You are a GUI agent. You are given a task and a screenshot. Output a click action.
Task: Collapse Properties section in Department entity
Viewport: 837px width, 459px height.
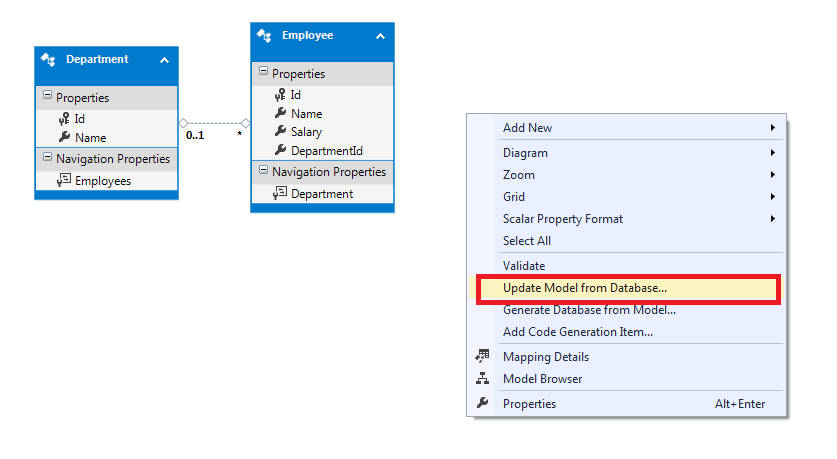[48, 95]
